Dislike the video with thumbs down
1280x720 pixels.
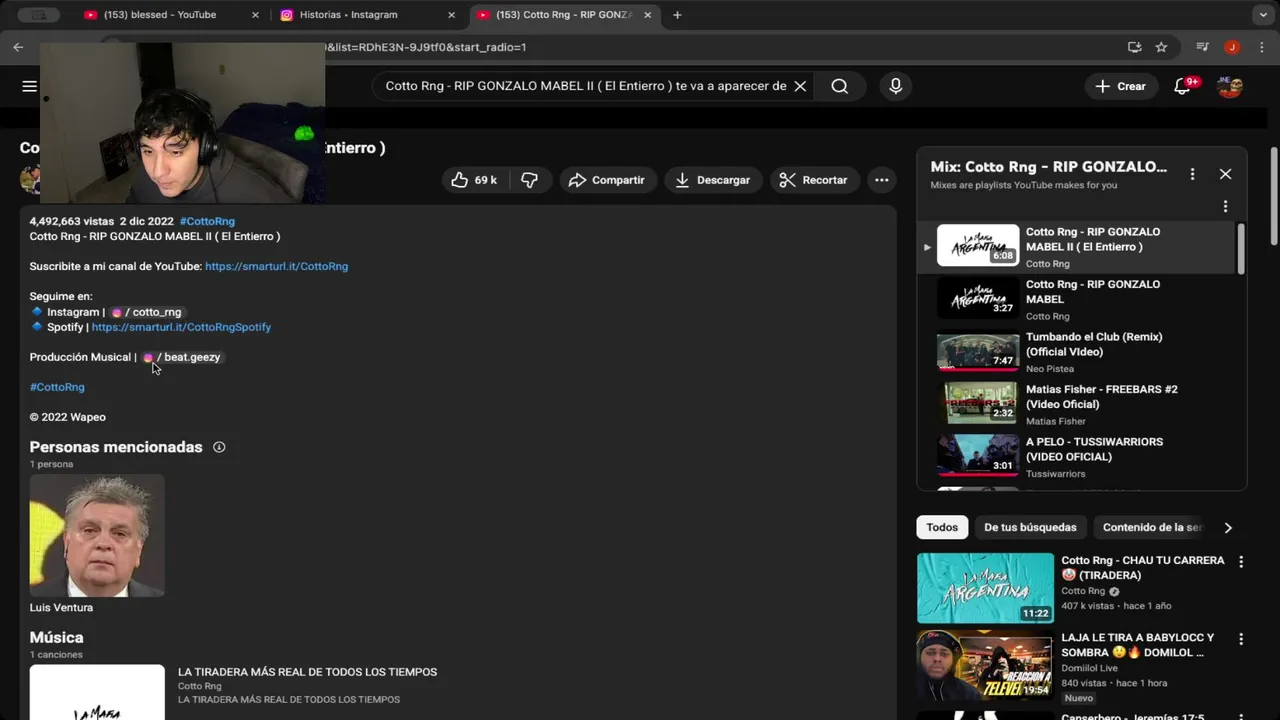[530, 180]
